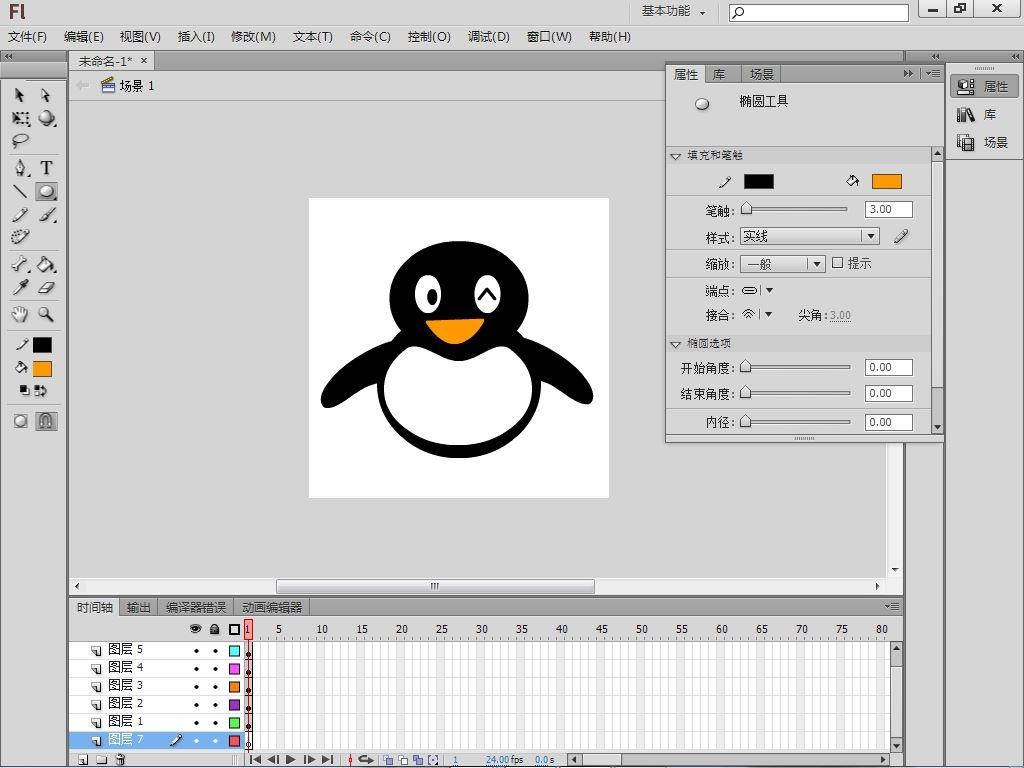Select the Deco tool
This screenshot has width=1024, height=768.
click(20, 236)
